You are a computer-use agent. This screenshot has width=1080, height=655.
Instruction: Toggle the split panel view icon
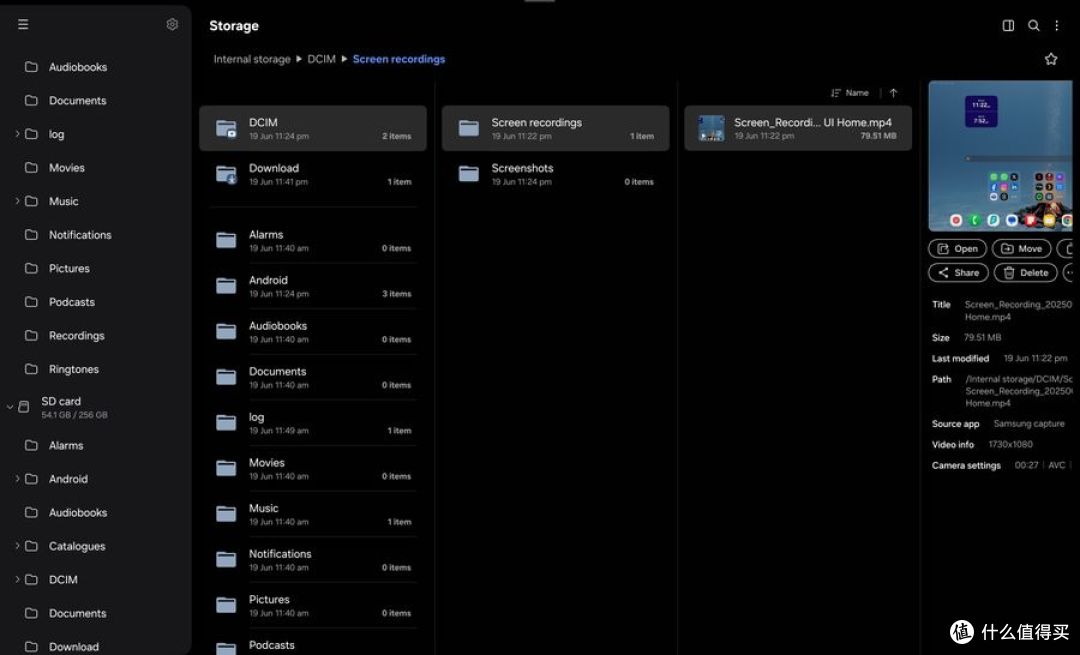pos(1008,25)
